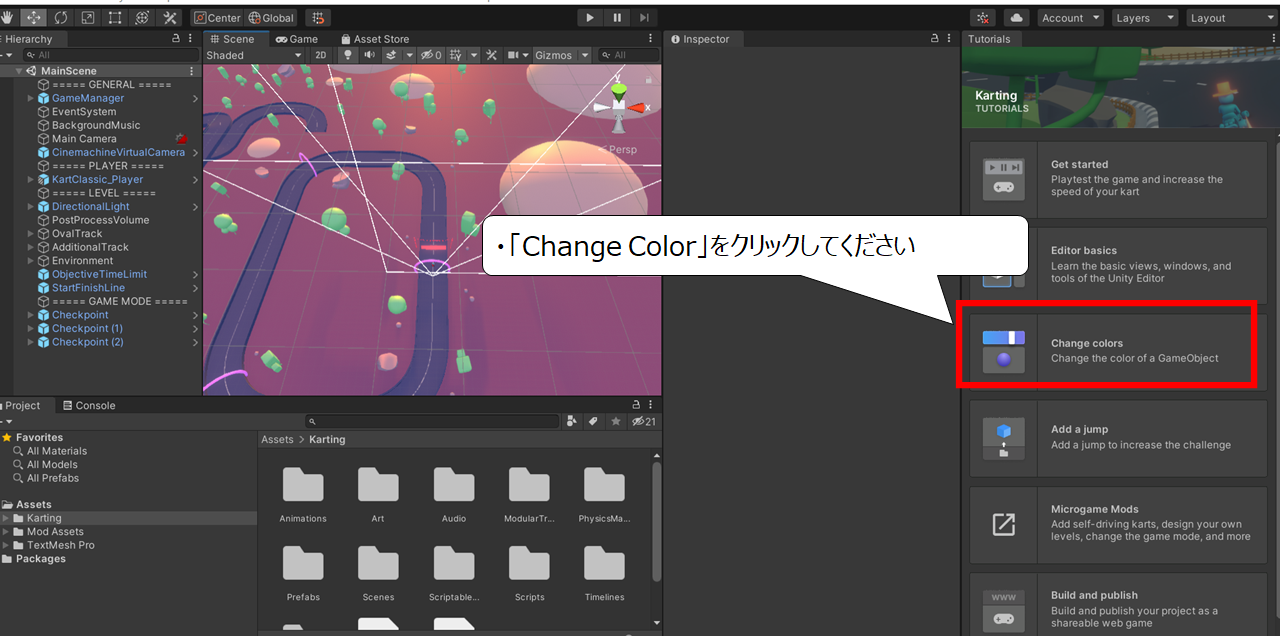Switch to the Asset Store tab

coord(375,39)
